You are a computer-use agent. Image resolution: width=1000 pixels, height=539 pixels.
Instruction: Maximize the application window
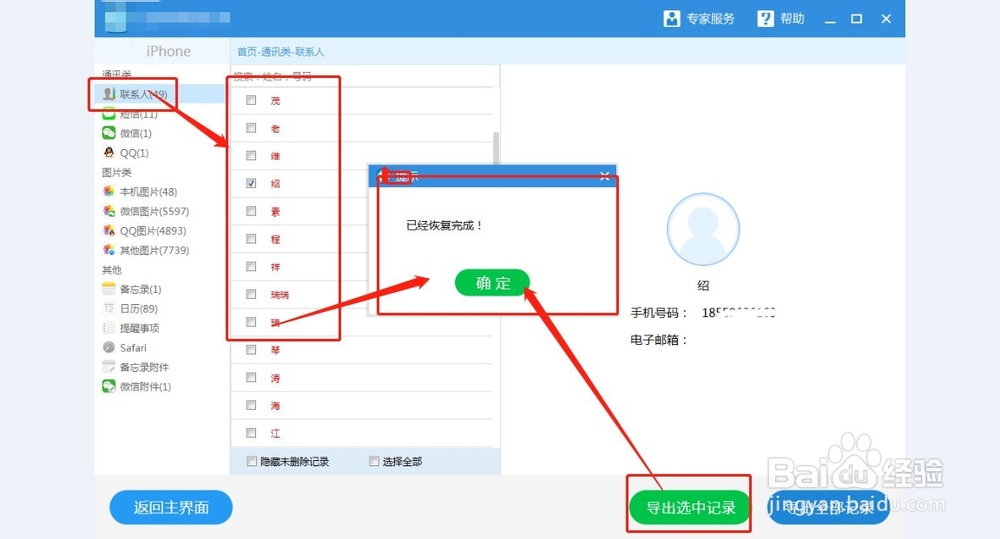point(857,19)
